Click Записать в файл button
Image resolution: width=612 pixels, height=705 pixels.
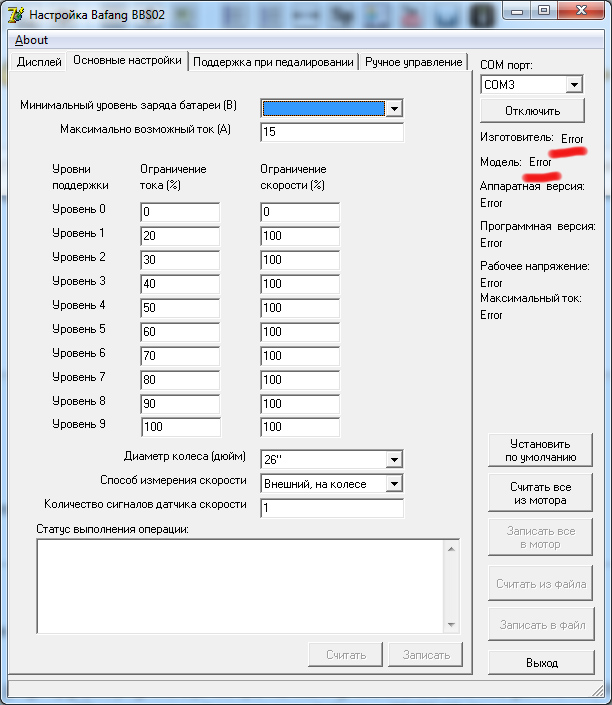541,625
